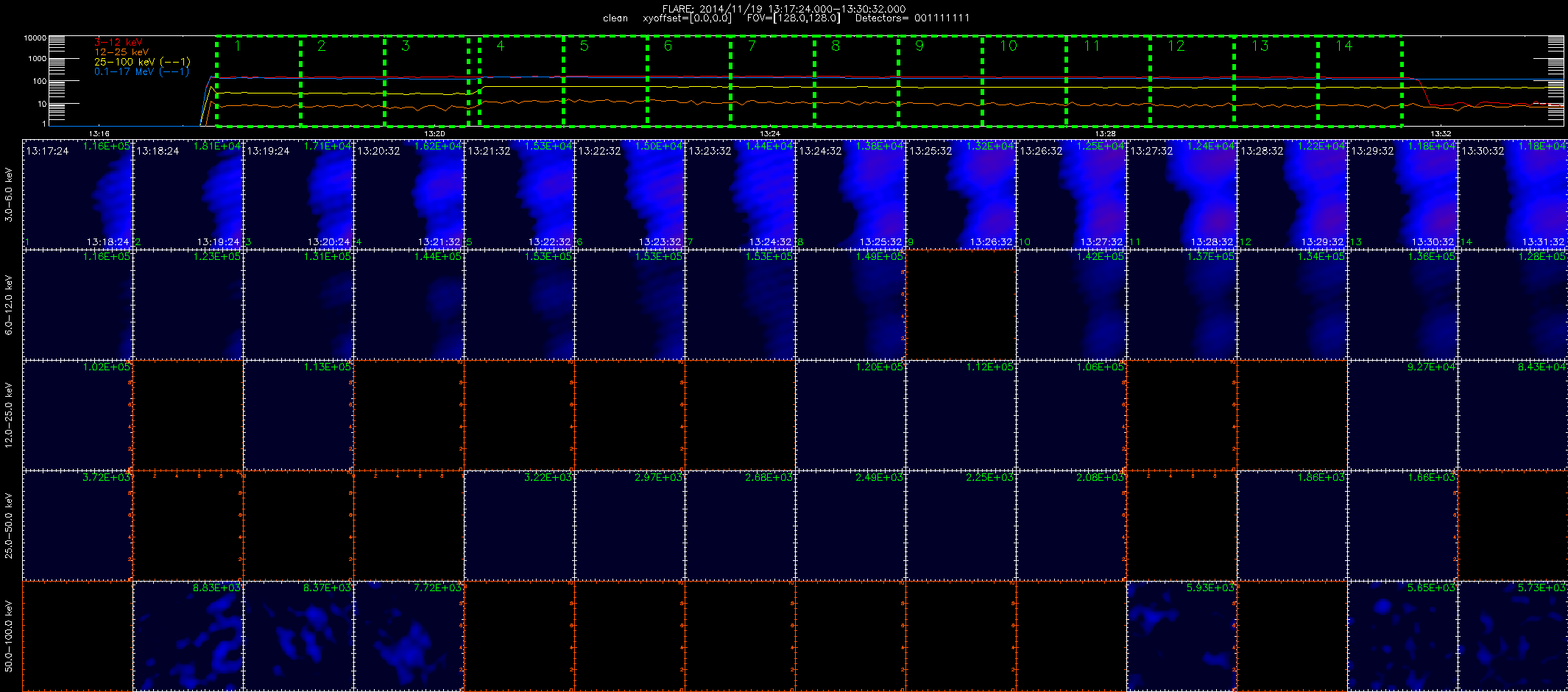
Task: Open the 12-25 keV image labeled 9.27E+04
Action: pyautogui.click(x=1403, y=415)
